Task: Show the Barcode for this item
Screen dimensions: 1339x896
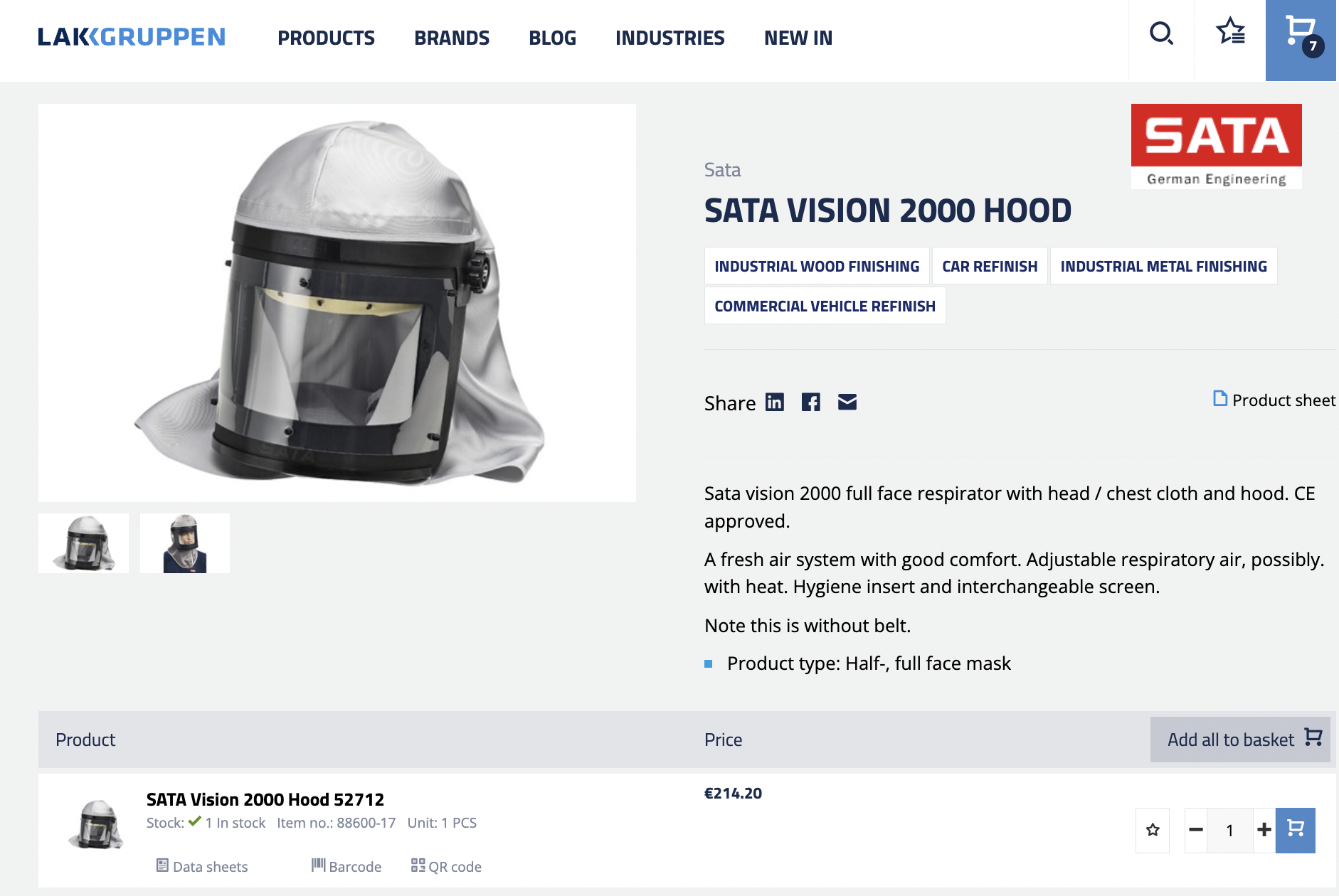Action: coord(346,867)
